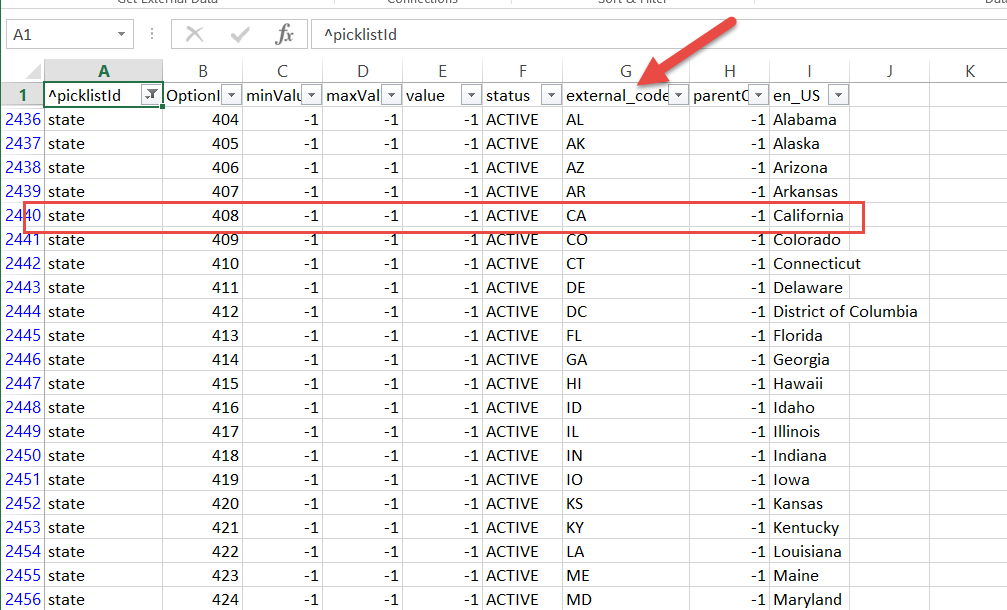Open the external_code column filter dropdown
The image size is (1007, 610).
coord(678,95)
